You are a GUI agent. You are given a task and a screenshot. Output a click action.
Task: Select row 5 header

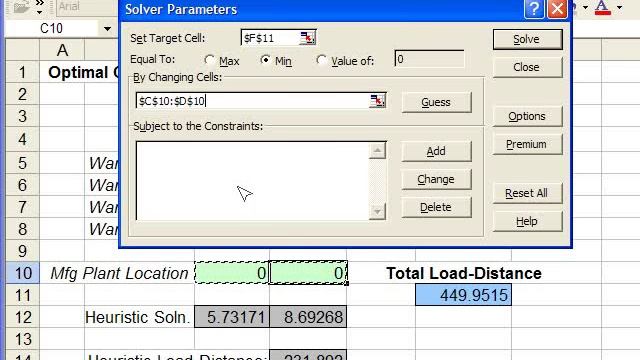(22, 163)
